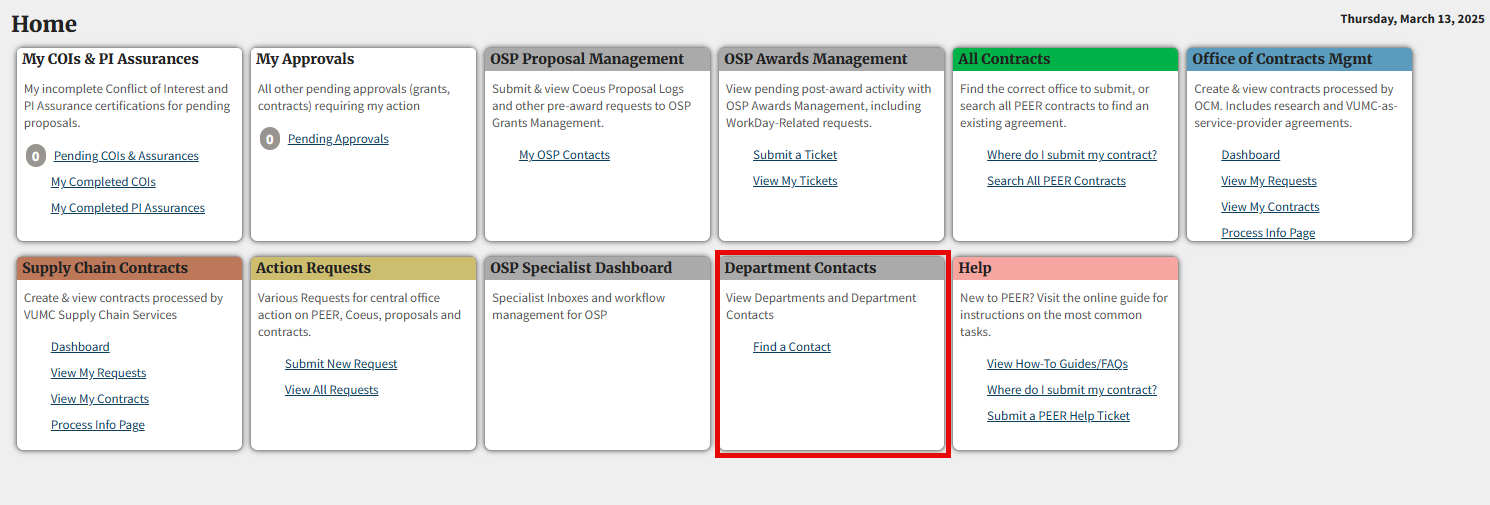The width and height of the screenshot is (1490, 505).
Task: Click the OSP Awards Management header
Action: click(x=832, y=59)
